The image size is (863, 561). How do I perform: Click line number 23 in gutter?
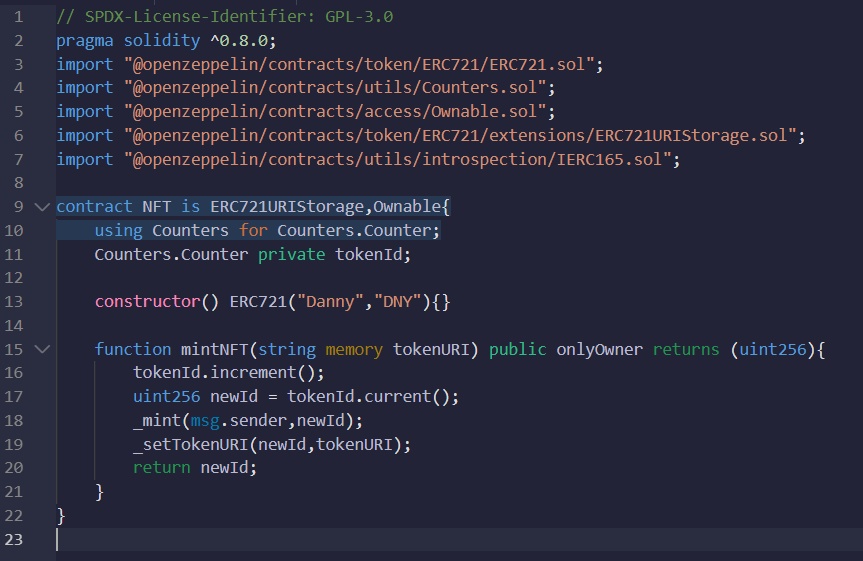click(14, 539)
